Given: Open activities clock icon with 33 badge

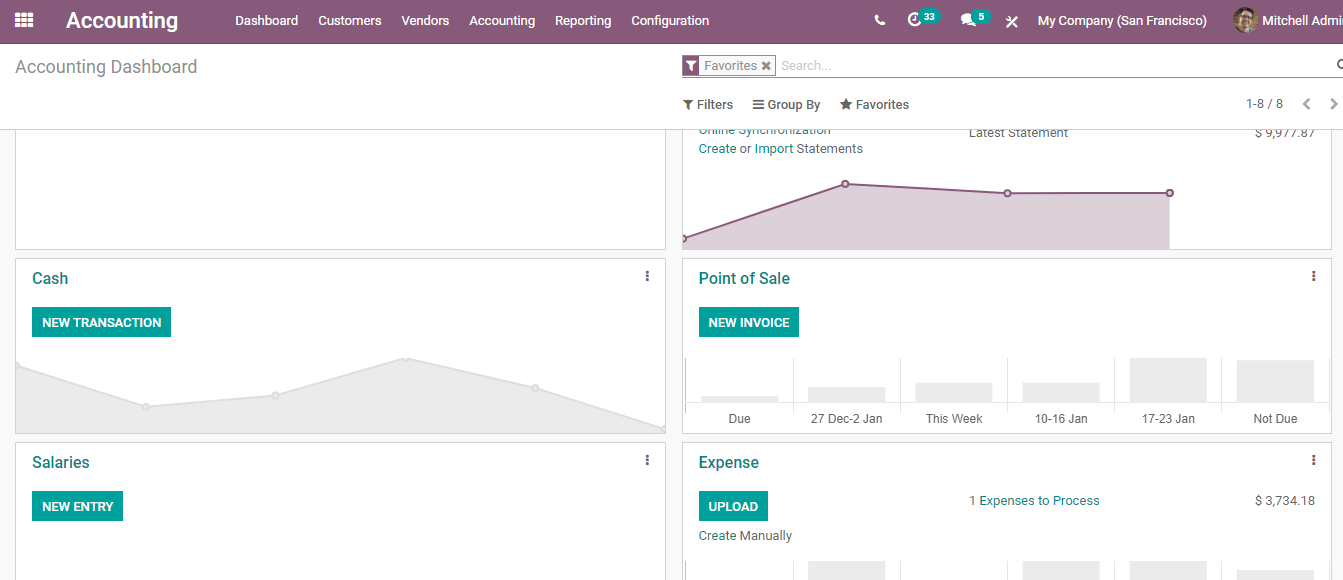Looking at the screenshot, I should 923,19.
